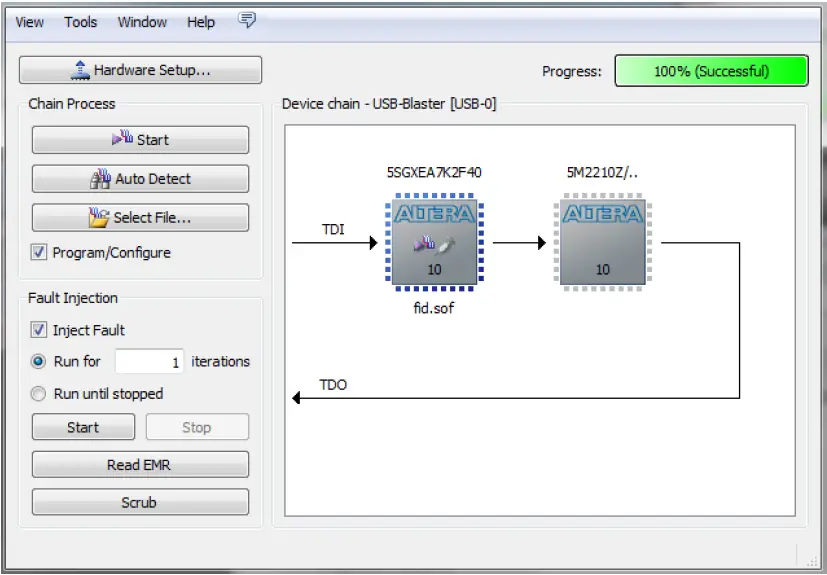This screenshot has height=575, width=827.
Task: Select the 5M2210Z device chip icon
Action: [603, 242]
